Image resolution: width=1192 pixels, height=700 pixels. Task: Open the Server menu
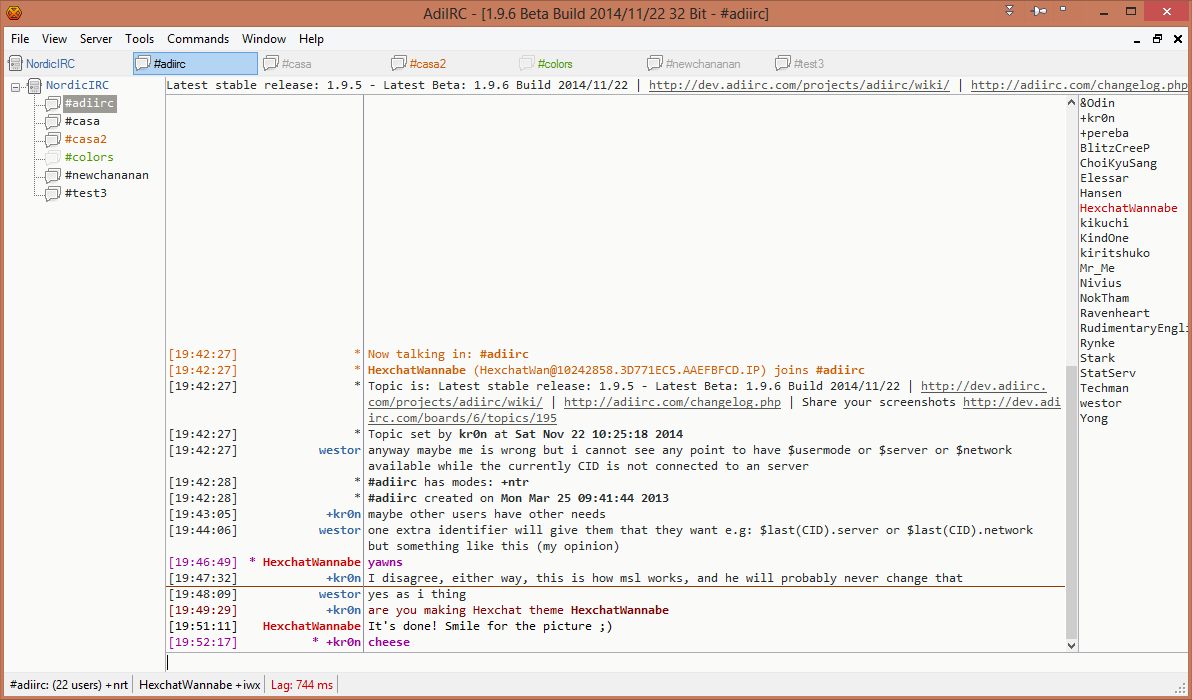point(97,39)
